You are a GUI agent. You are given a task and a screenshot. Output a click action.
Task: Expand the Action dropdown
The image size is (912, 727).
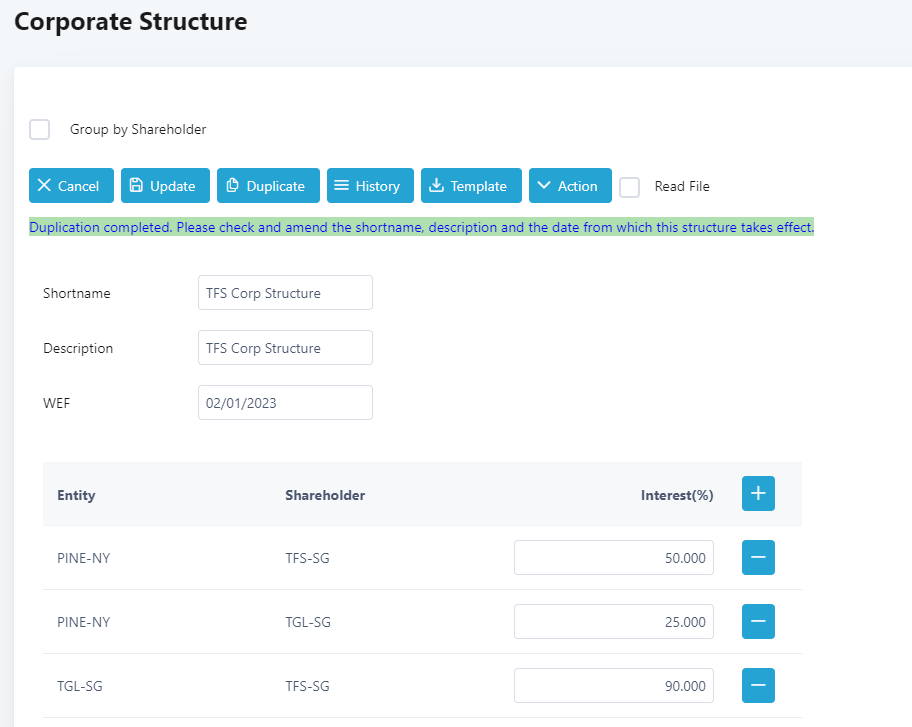[x=570, y=186]
